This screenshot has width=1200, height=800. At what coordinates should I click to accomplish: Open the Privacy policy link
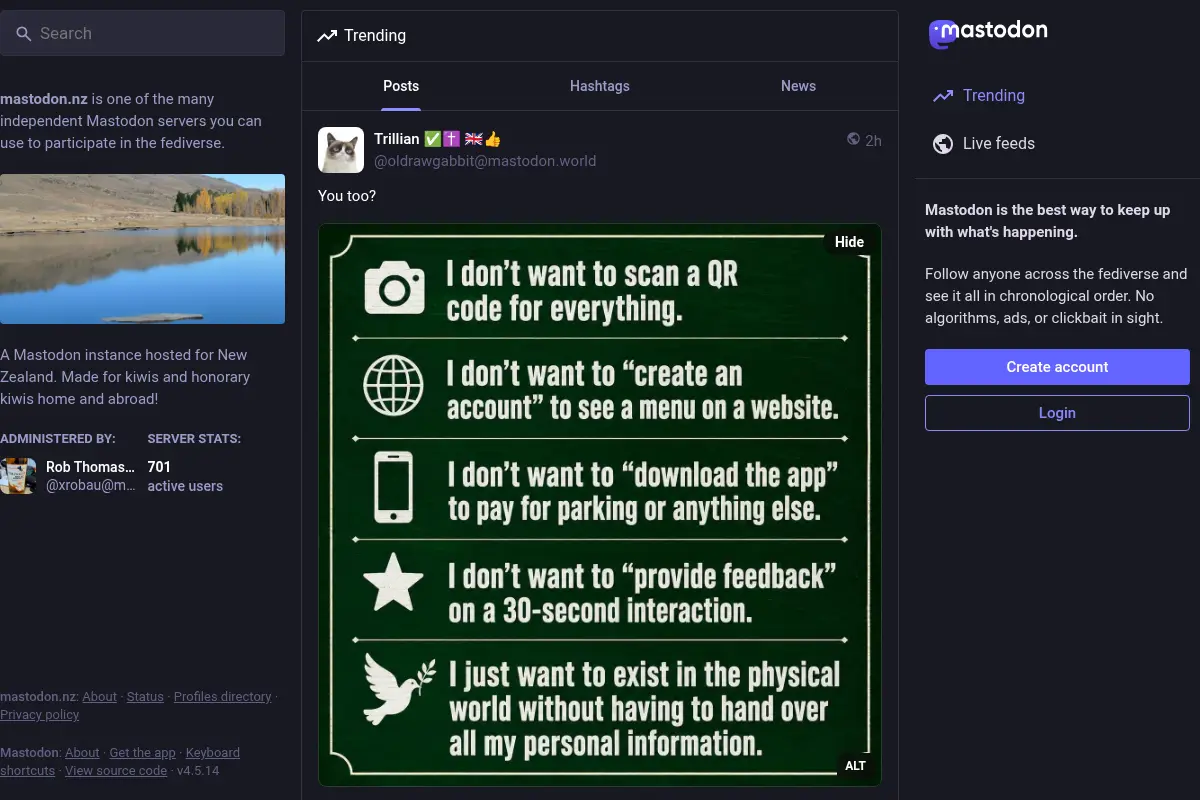point(40,715)
